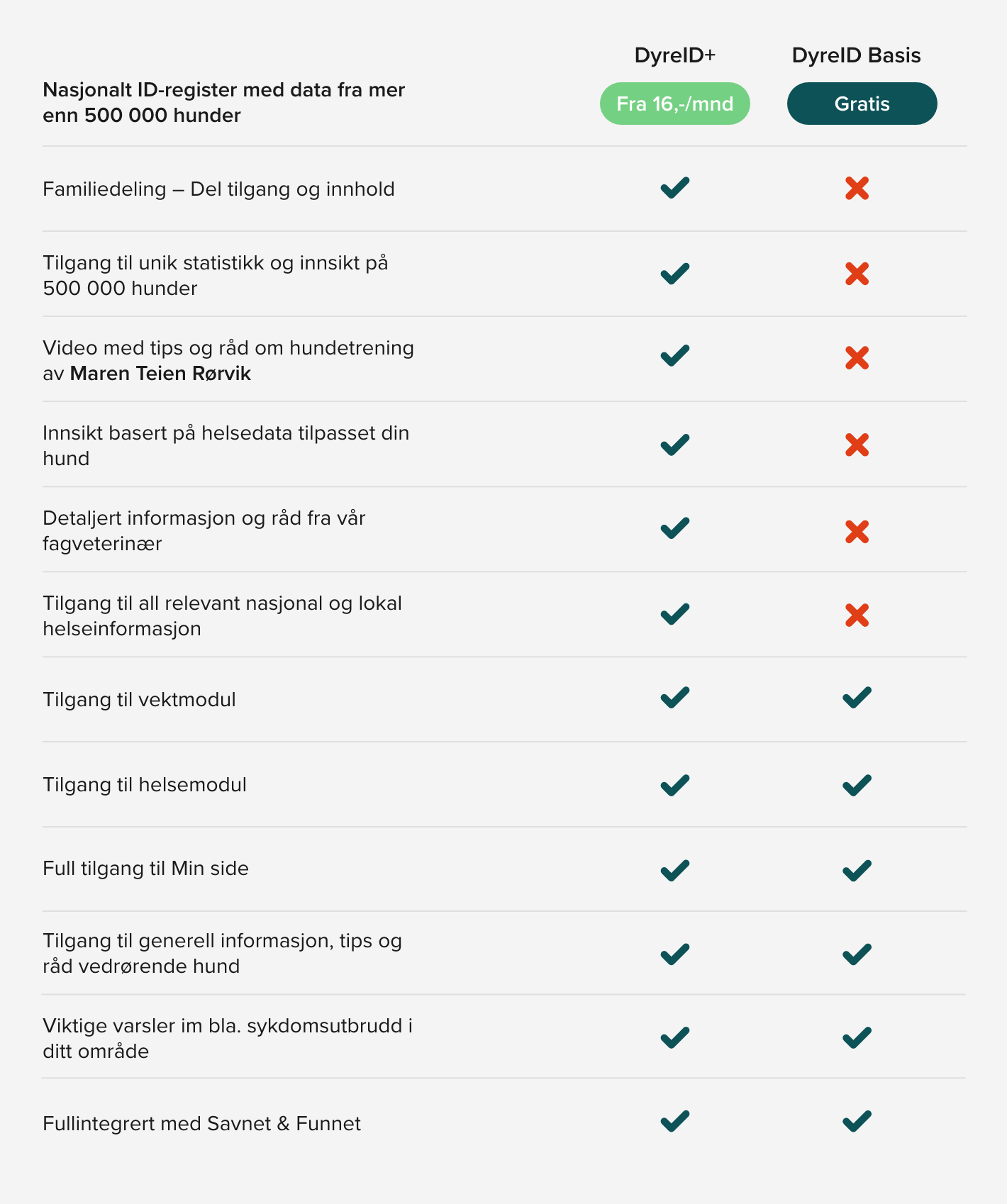Click DyreID+ checkmark for Min side row
1007x1204 pixels.
click(x=674, y=870)
